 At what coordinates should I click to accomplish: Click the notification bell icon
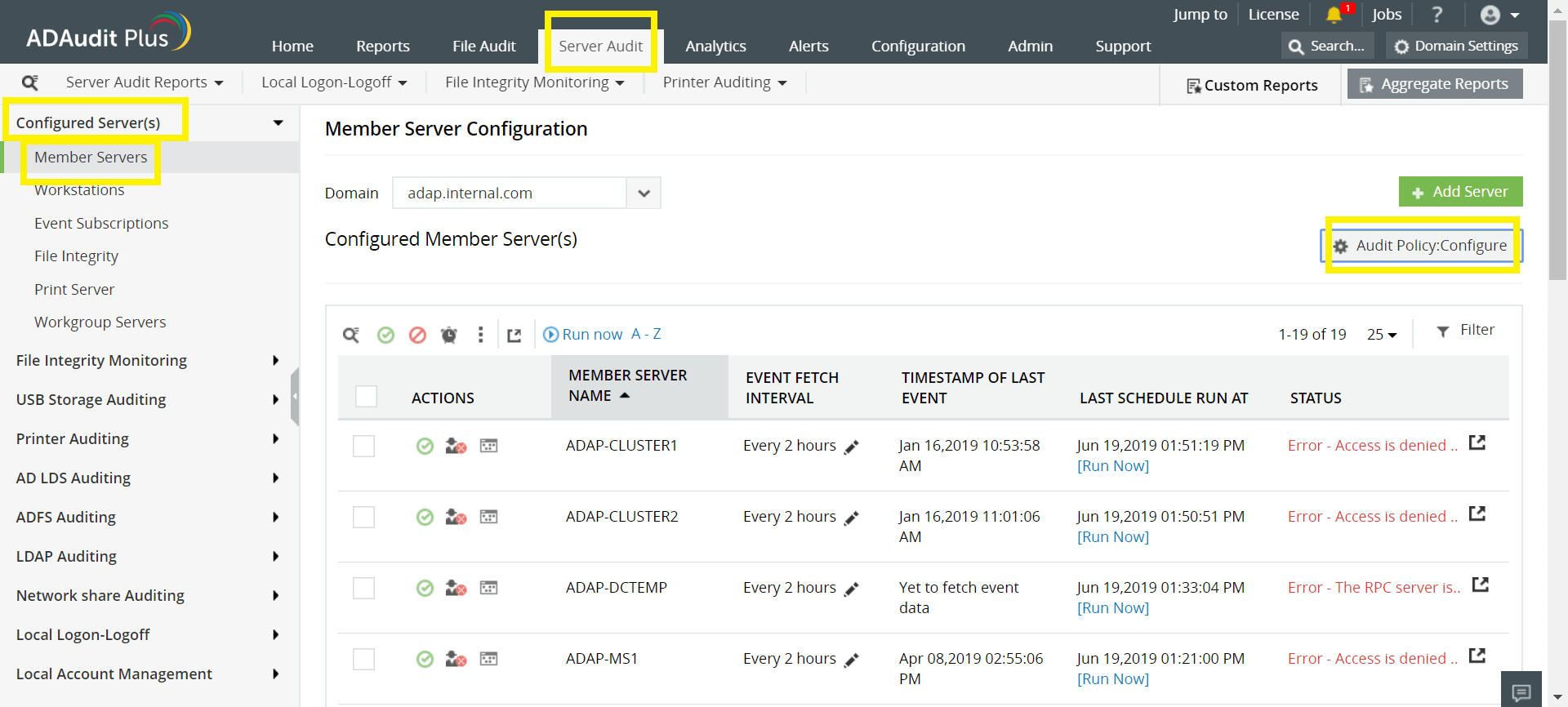1334,15
